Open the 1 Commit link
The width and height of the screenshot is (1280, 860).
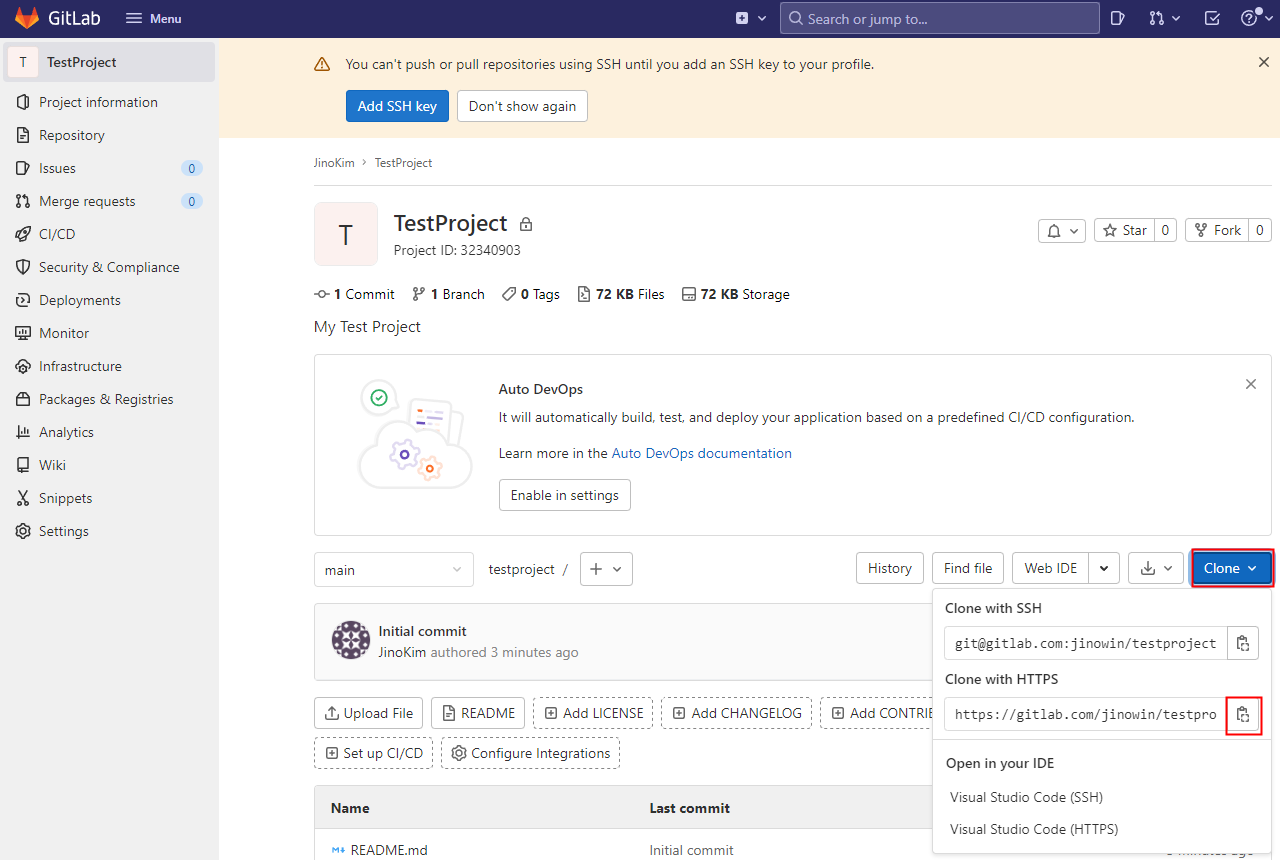[354, 294]
